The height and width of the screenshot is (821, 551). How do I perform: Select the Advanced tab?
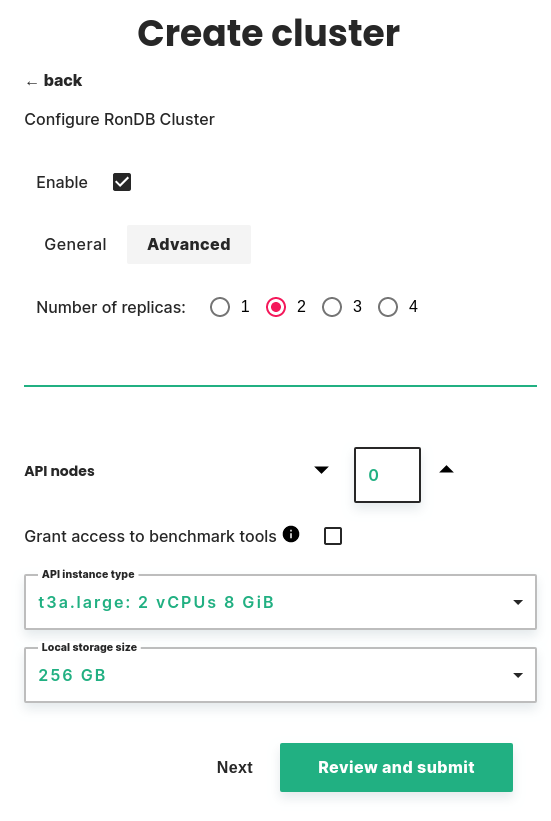pyautogui.click(x=189, y=245)
